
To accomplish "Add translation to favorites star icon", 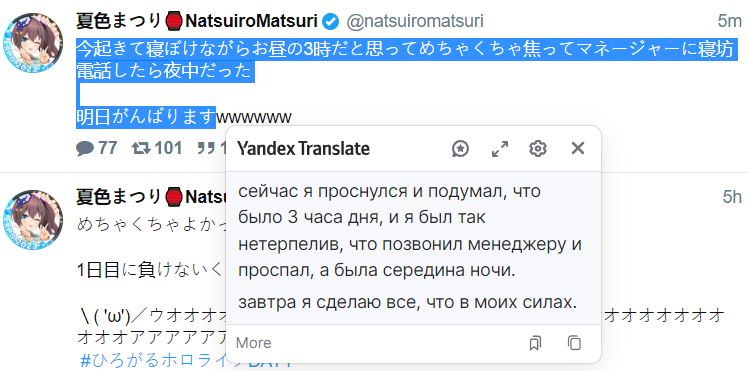I will 460,148.
